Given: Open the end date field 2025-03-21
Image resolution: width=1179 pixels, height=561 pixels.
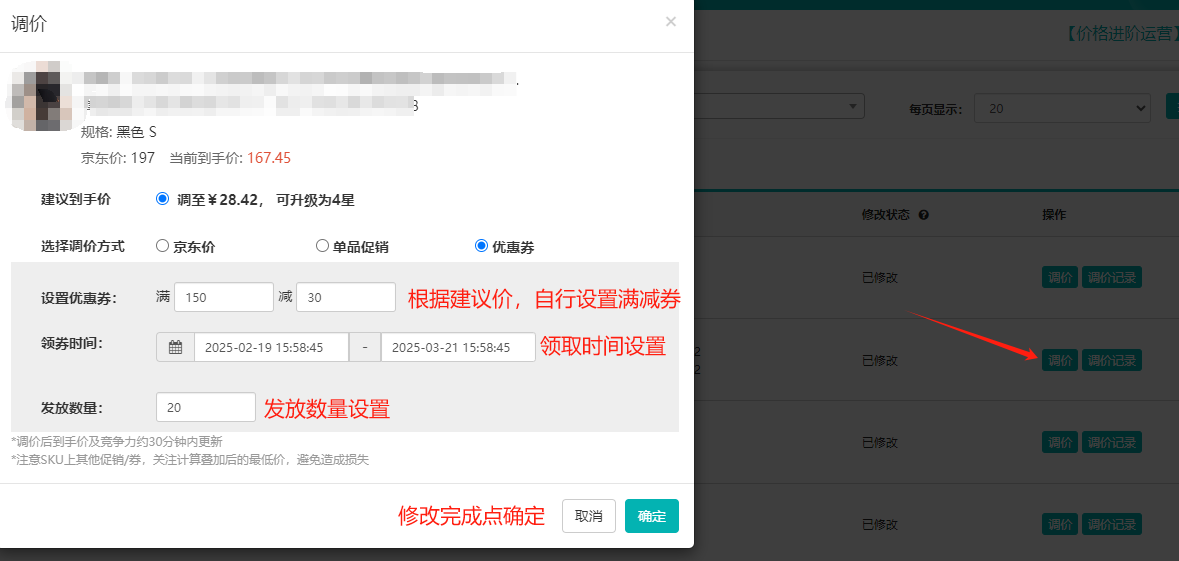Looking at the screenshot, I should (x=457, y=347).
